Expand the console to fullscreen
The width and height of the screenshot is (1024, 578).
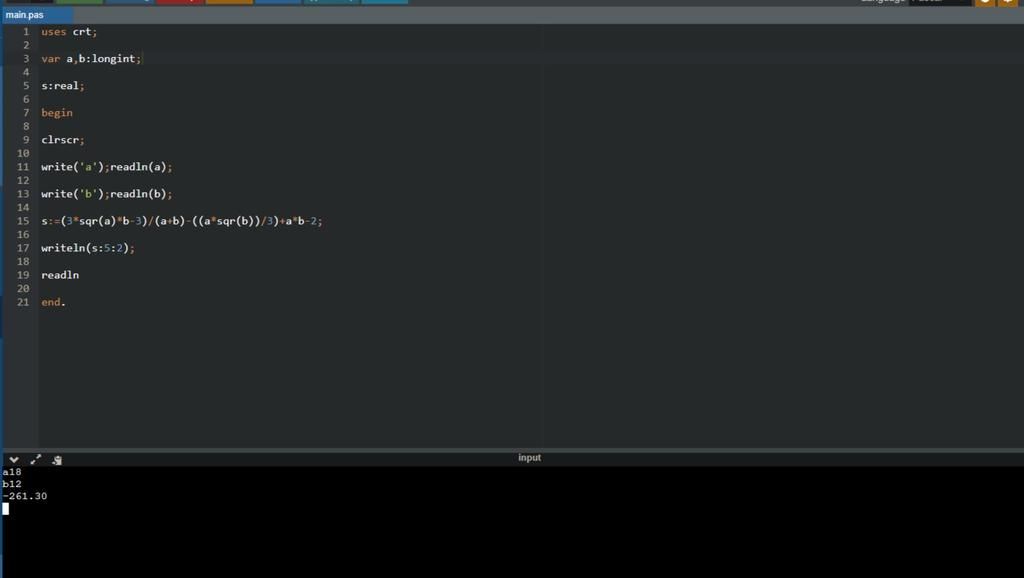pos(36,460)
